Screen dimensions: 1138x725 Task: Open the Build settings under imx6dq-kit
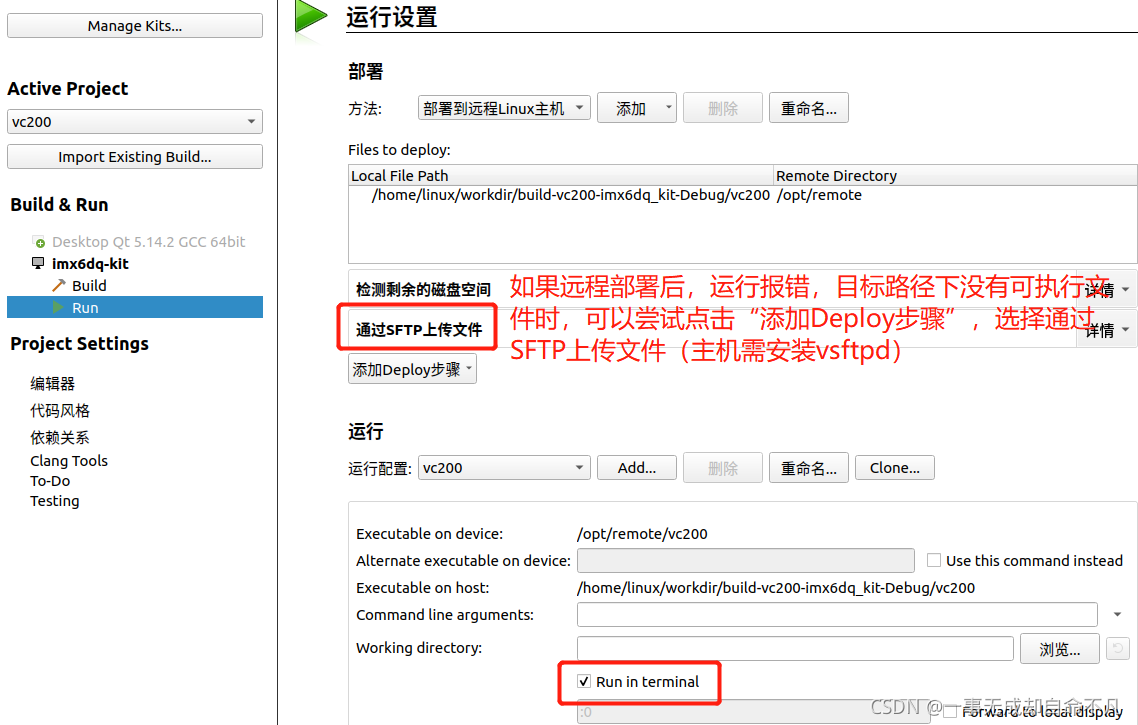(x=89, y=285)
